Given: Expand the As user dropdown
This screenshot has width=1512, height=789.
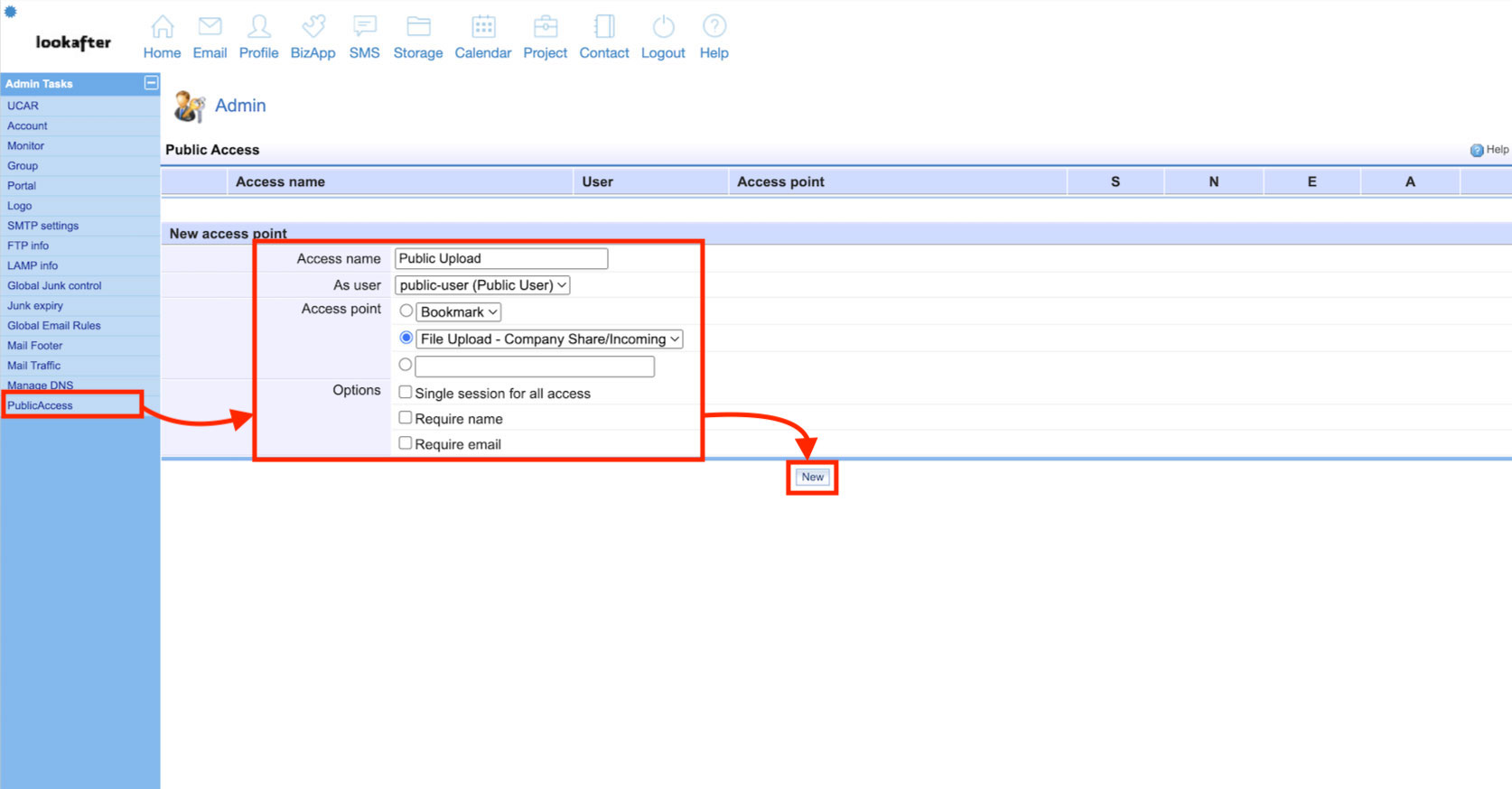Looking at the screenshot, I should pos(482,285).
